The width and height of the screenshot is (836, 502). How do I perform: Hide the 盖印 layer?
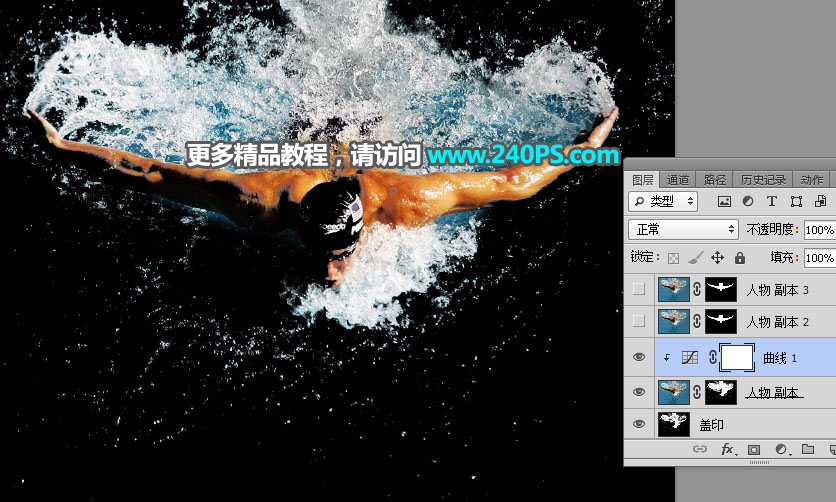(639, 424)
